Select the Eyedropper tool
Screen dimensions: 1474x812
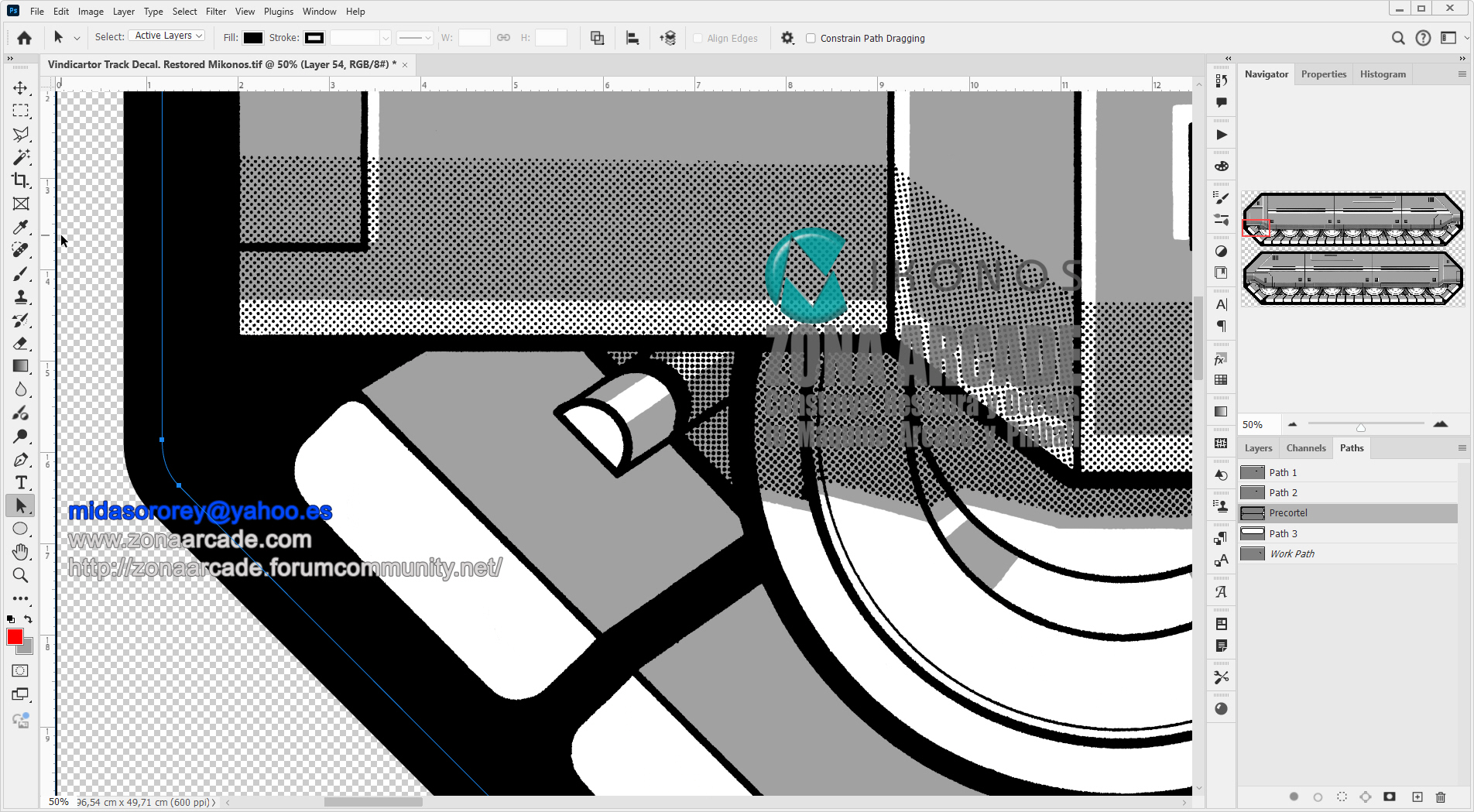pos(21,227)
